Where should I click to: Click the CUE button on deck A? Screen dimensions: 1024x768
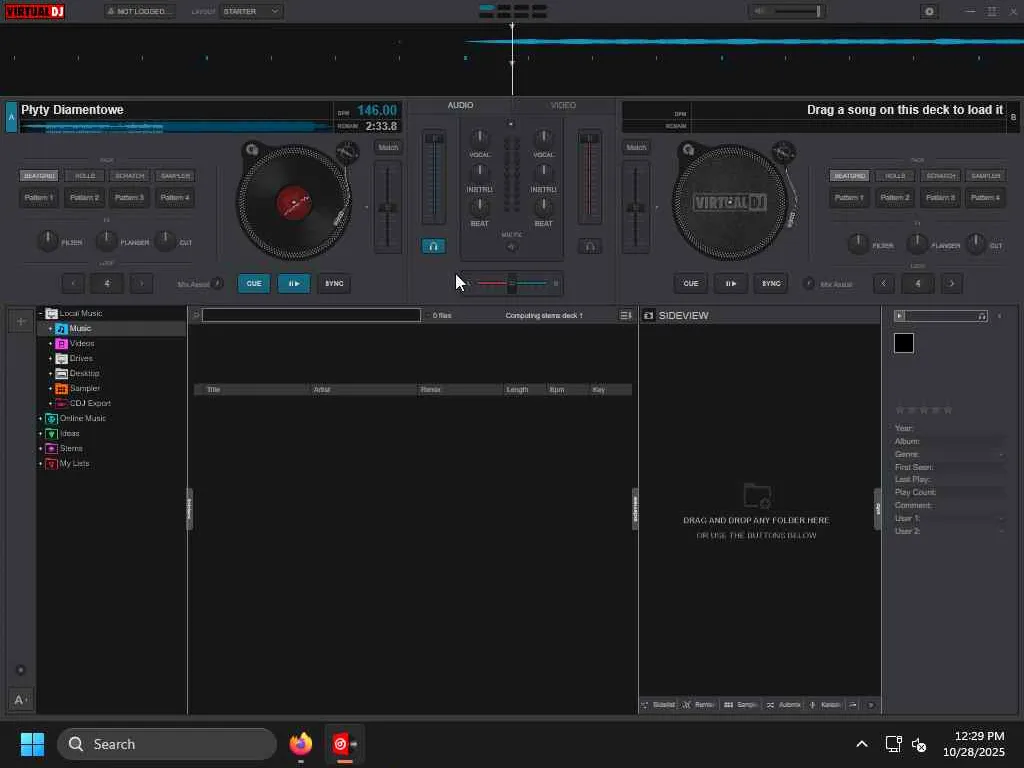254,283
